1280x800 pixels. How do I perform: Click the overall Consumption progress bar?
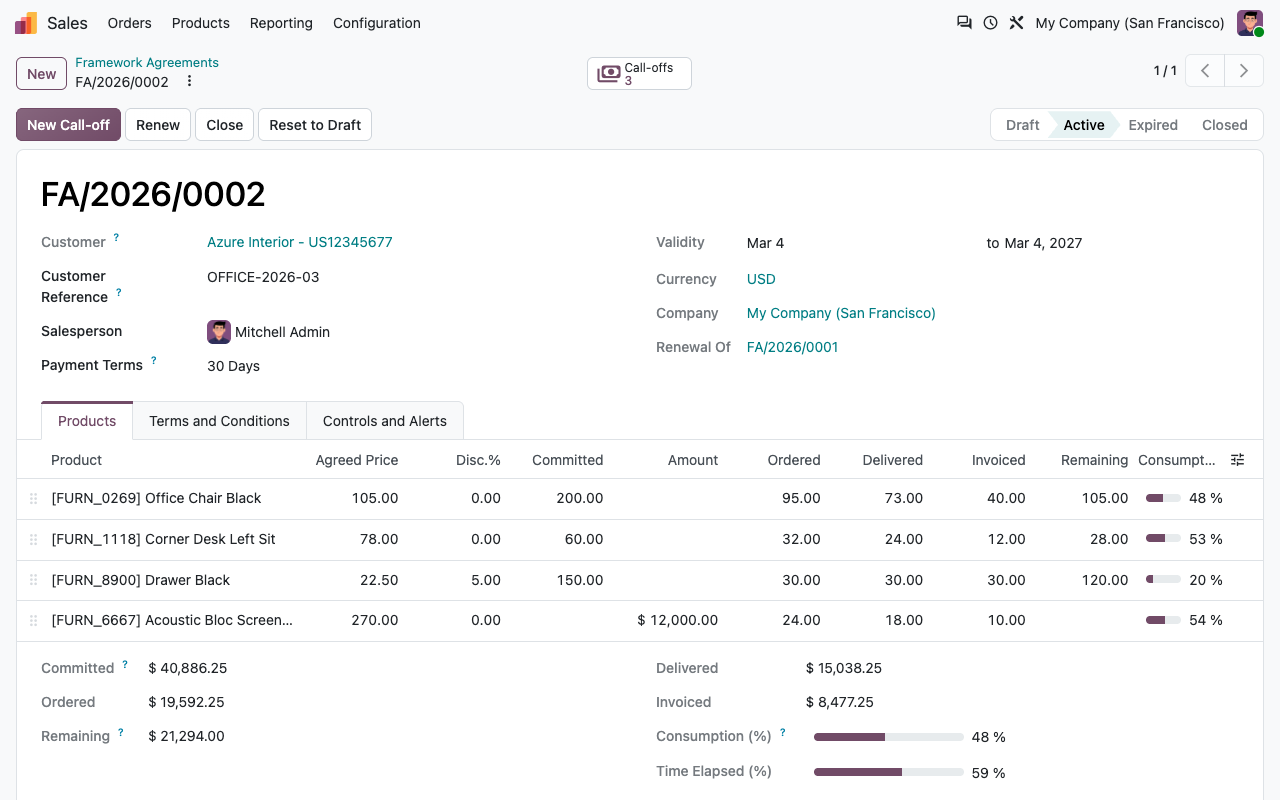click(x=889, y=737)
